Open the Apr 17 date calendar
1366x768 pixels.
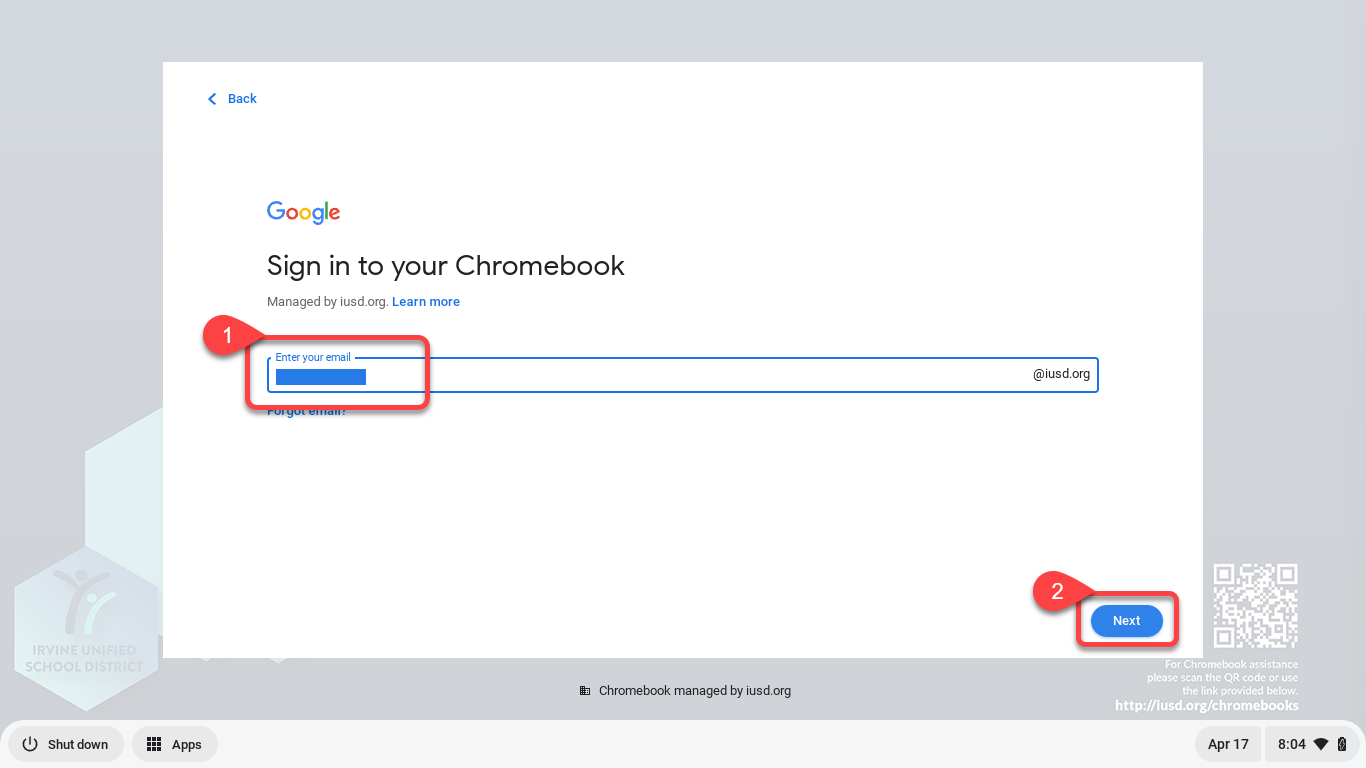click(1228, 744)
